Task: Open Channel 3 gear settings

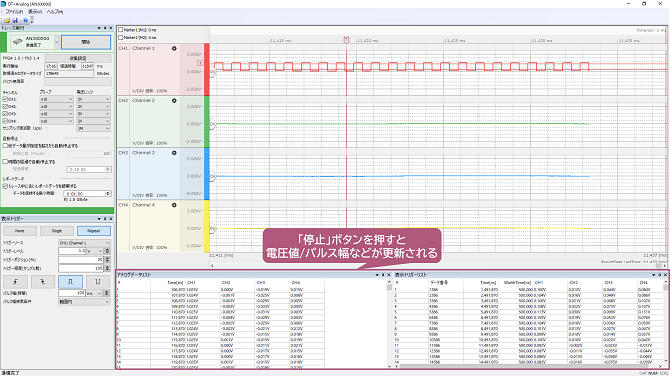Action: coord(174,153)
